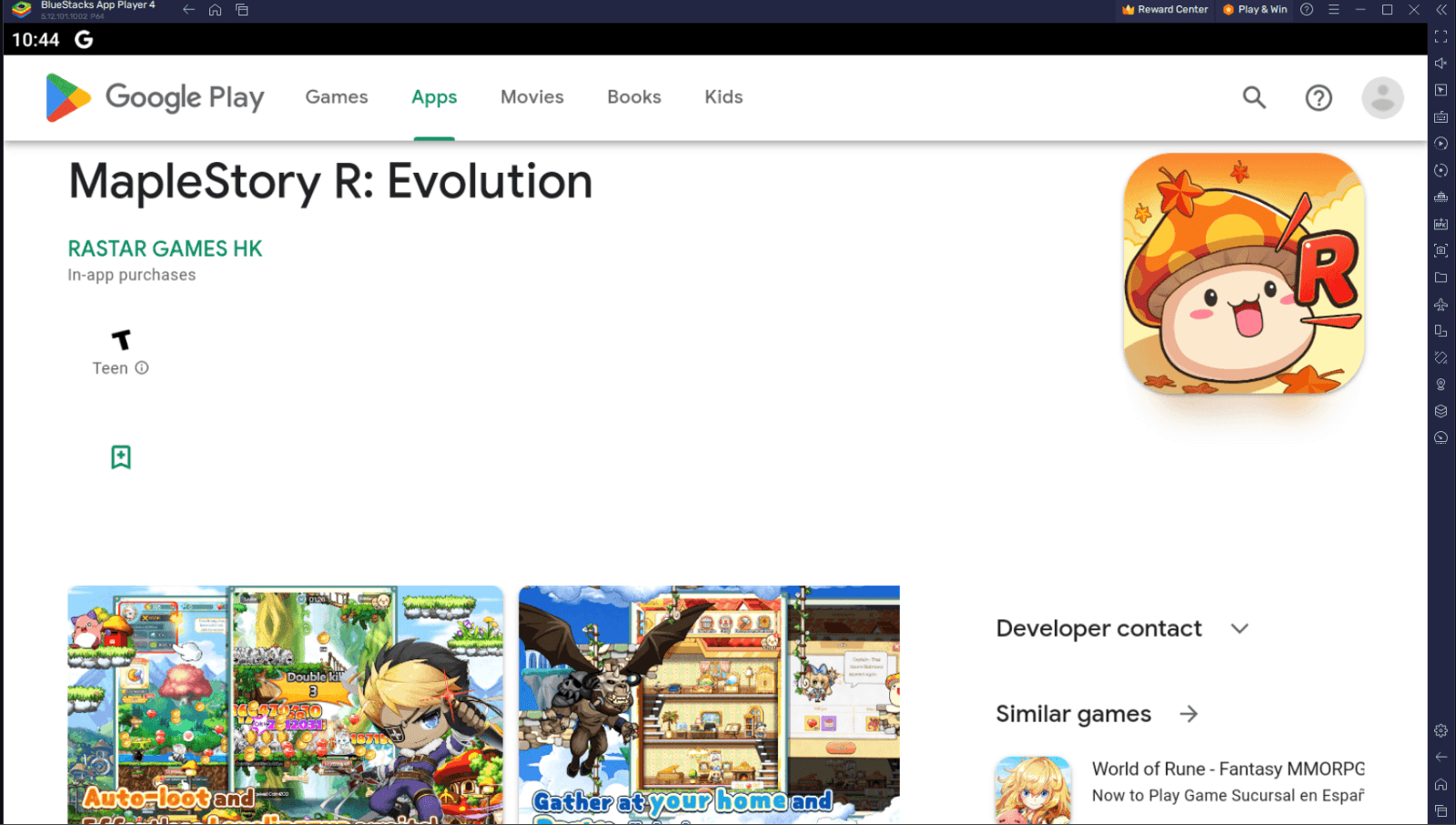Switch to the Movies tab
Image resolution: width=1456 pixels, height=825 pixels.
click(532, 96)
